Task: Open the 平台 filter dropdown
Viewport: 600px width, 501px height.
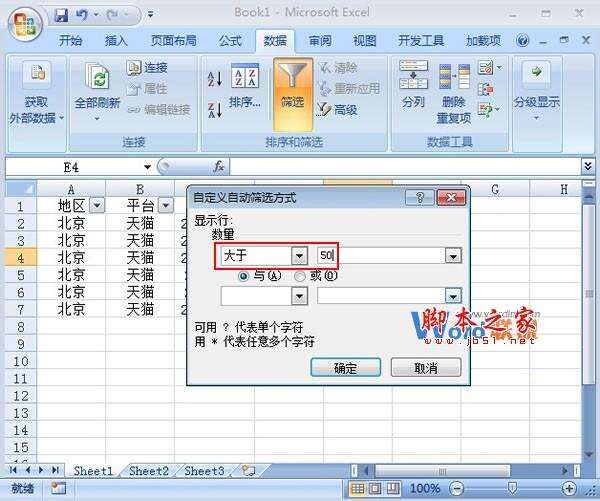Action: coord(166,206)
